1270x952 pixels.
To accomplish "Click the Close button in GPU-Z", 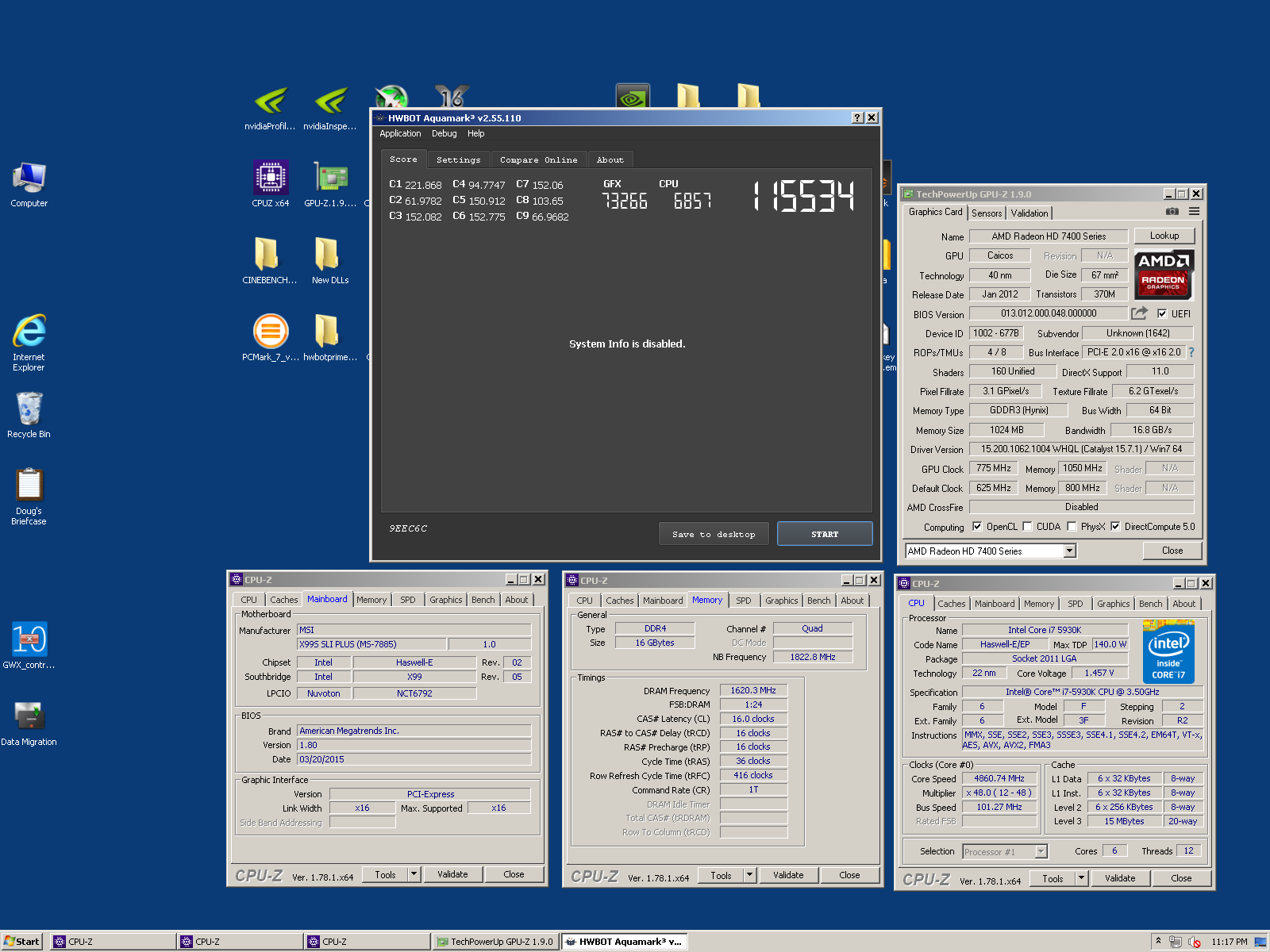I will tap(1172, 551).
